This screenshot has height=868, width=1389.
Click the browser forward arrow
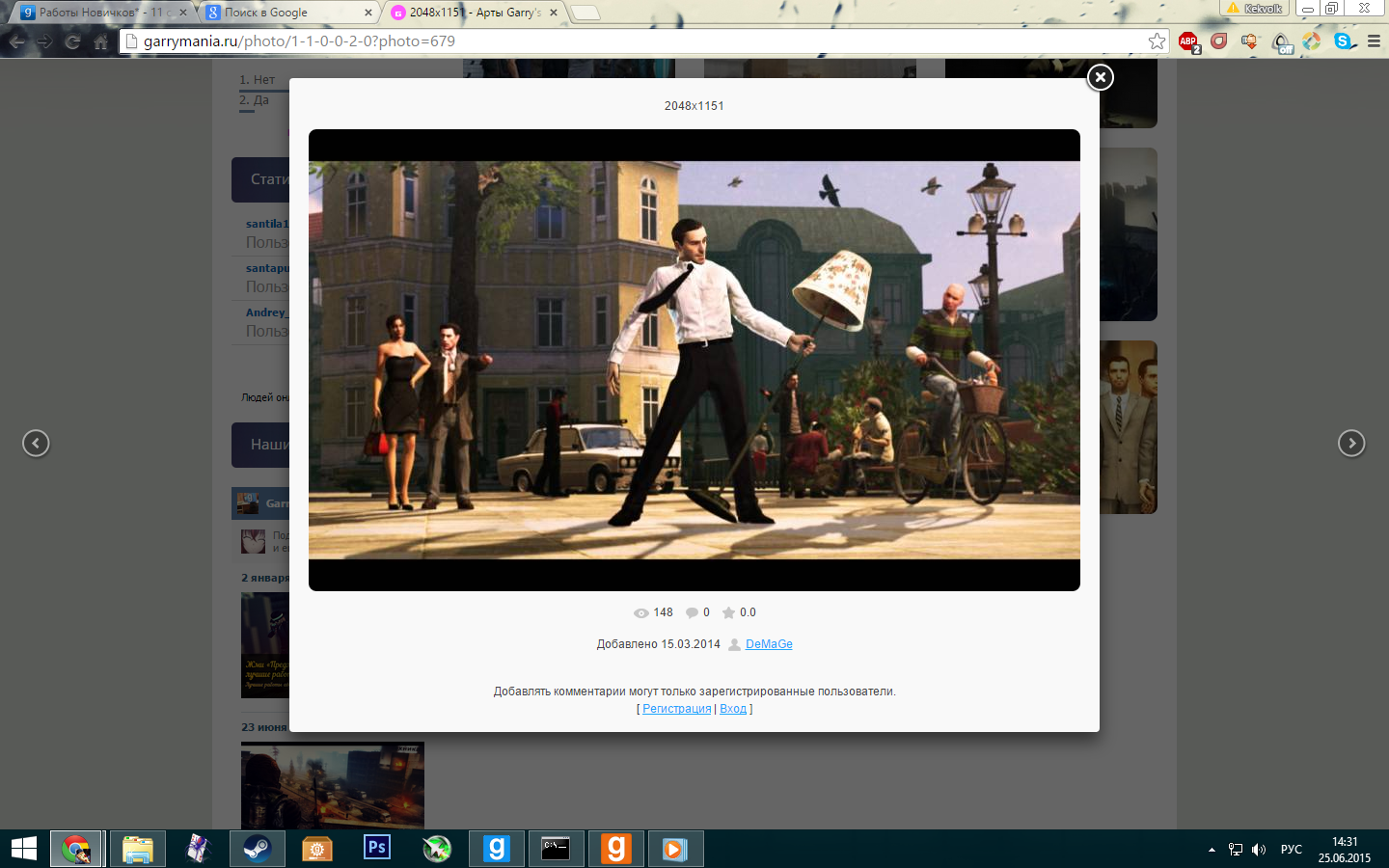pos(44,41)
